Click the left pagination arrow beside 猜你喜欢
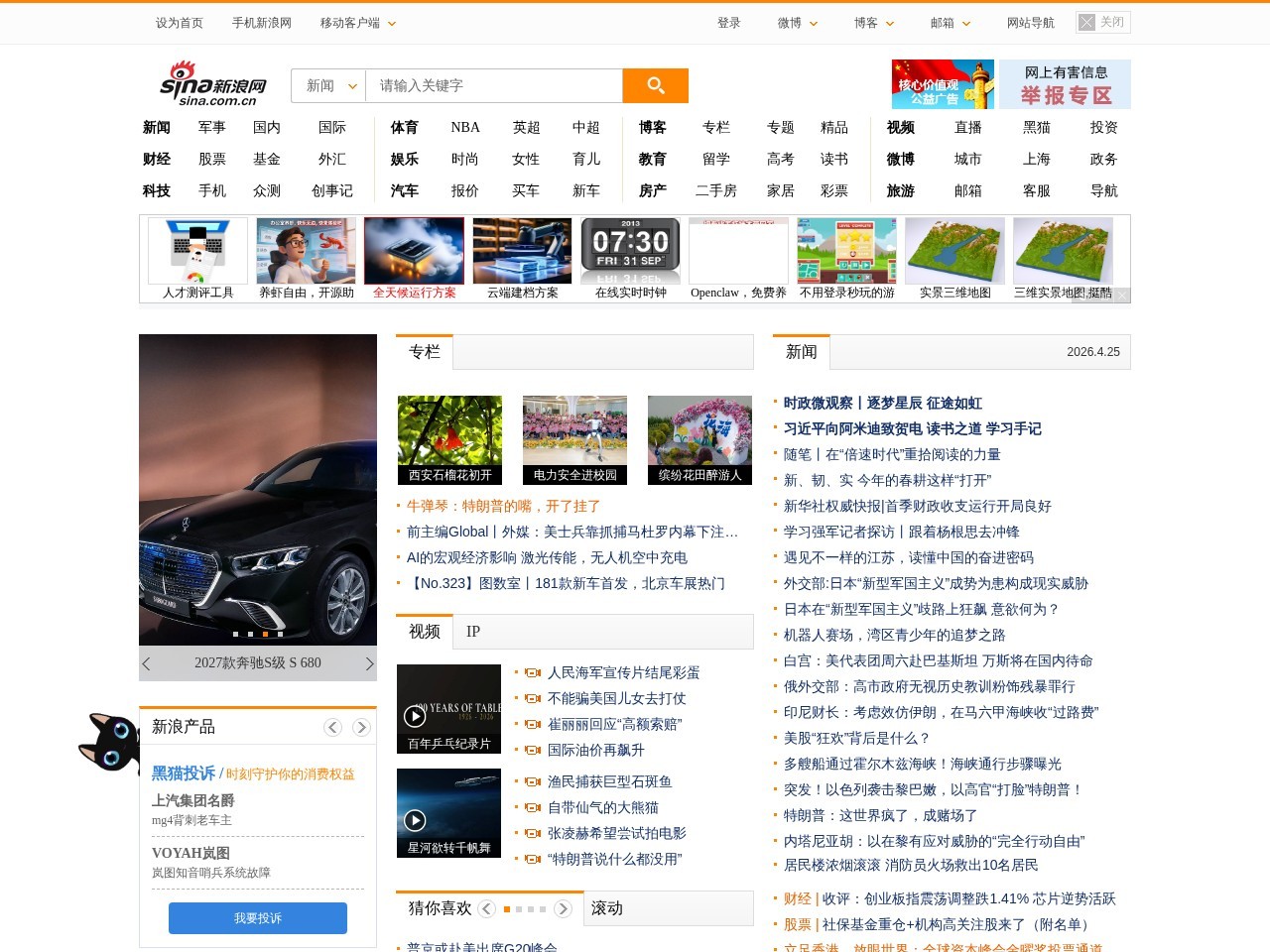This screenshot has width=1270, height=952. tap(487, 907)
